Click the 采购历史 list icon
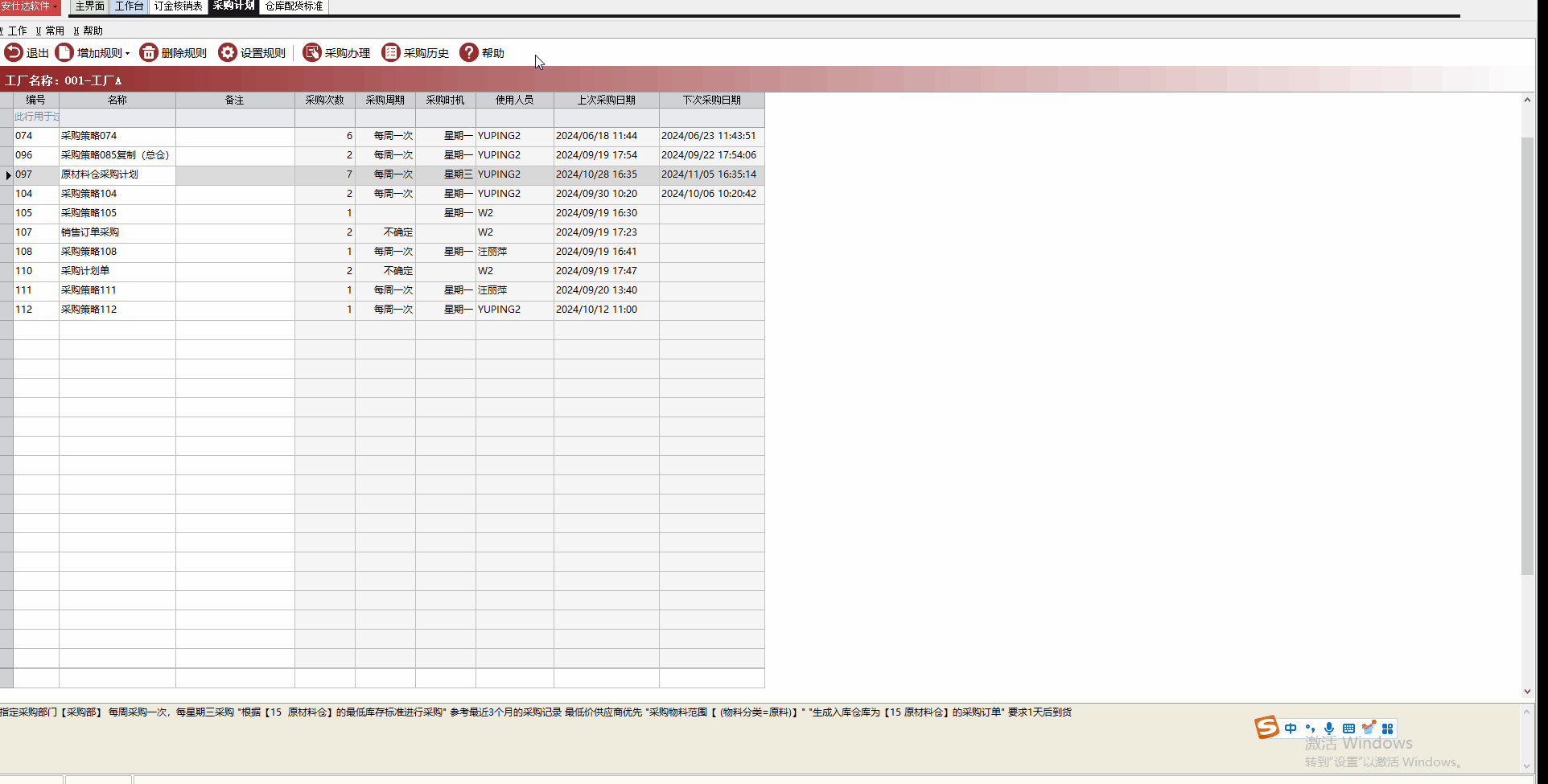 point(391,52)
